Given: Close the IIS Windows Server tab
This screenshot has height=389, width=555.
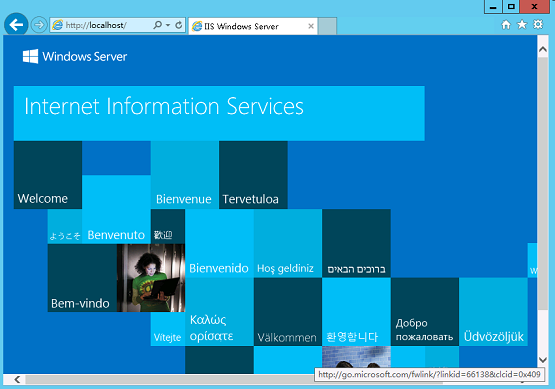Looking at the screenshot, I should coord(311,26).
